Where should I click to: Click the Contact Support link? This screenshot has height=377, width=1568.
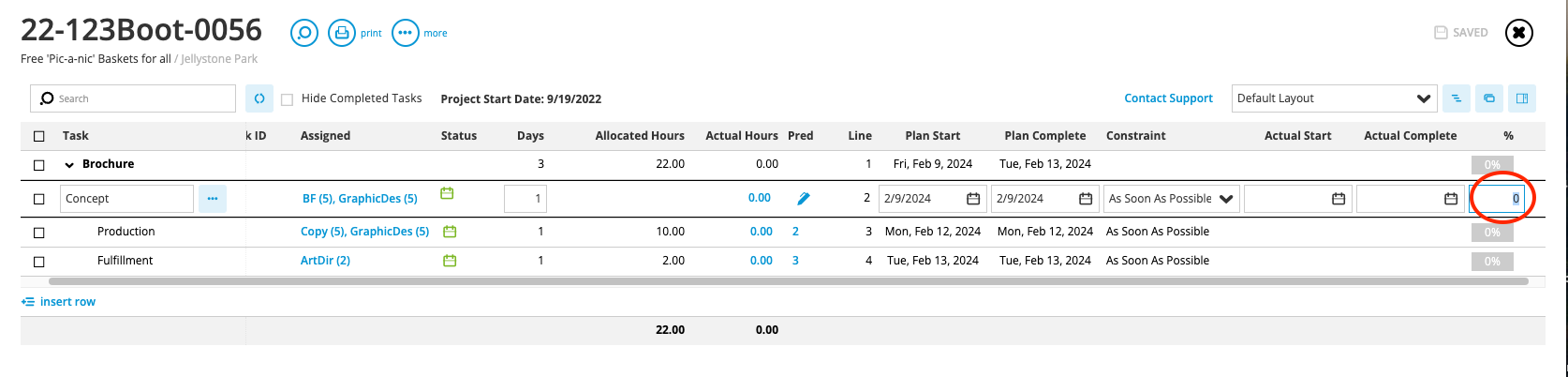1168,98
